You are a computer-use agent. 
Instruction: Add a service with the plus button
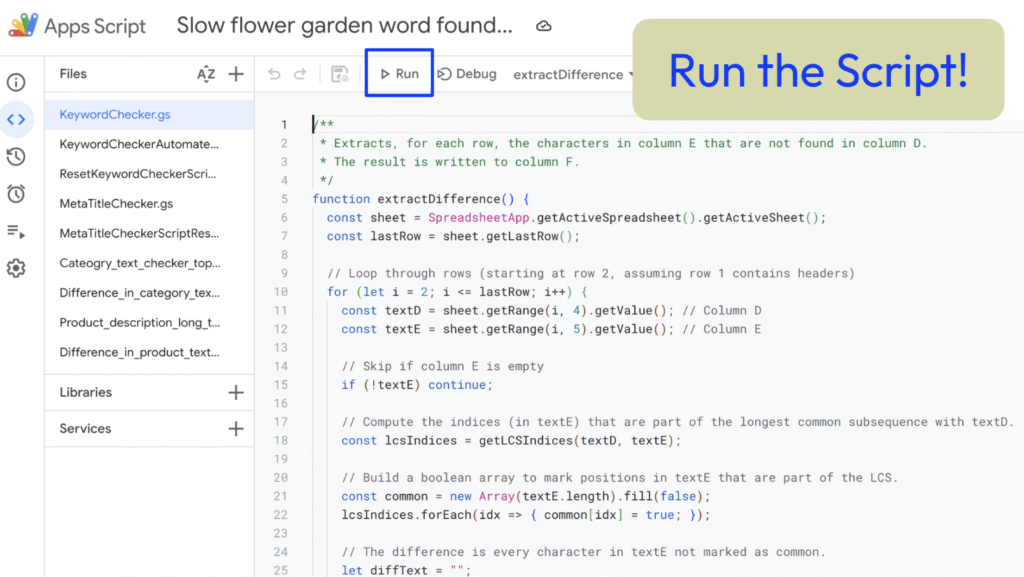click(236, 429)
